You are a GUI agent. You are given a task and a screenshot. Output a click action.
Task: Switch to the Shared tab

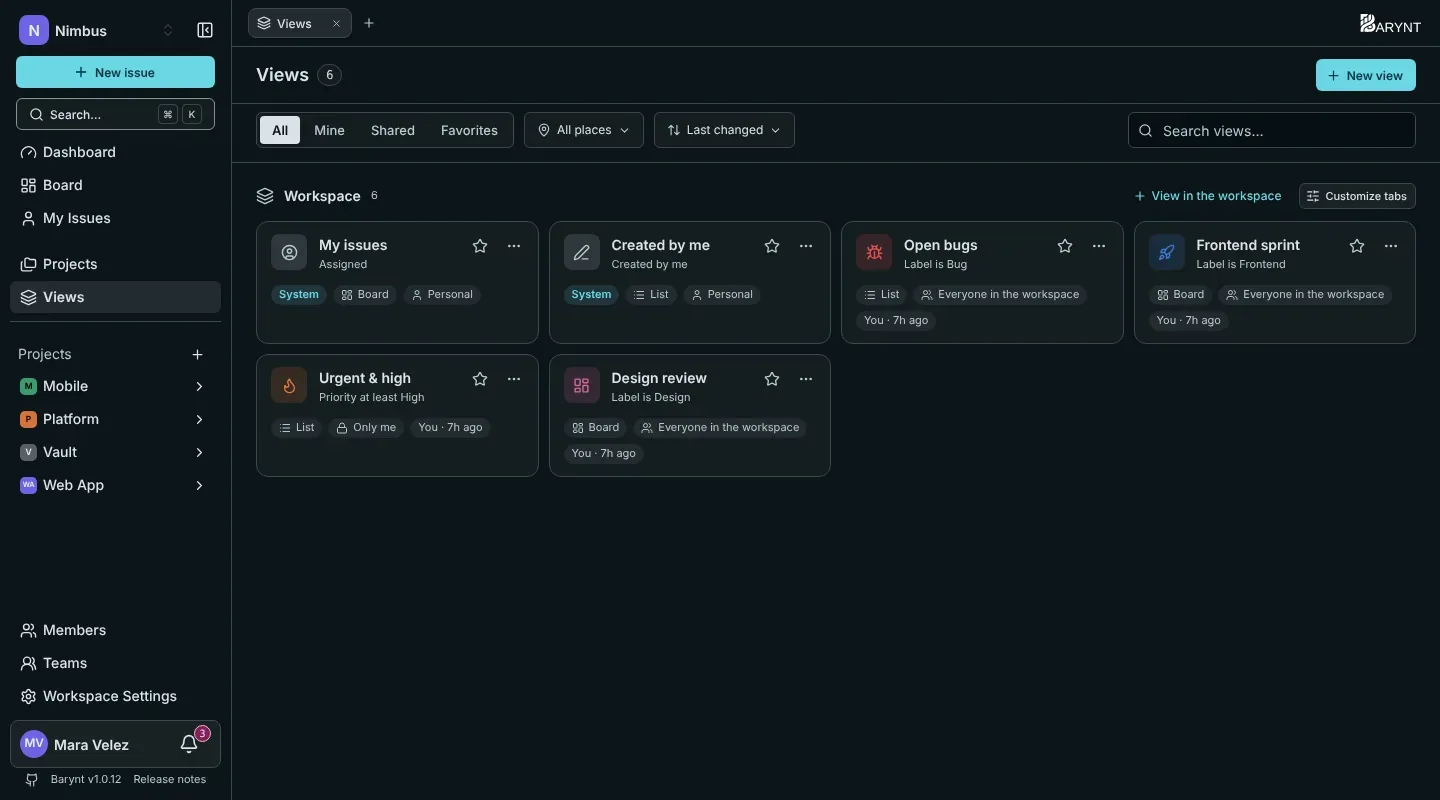392,130
